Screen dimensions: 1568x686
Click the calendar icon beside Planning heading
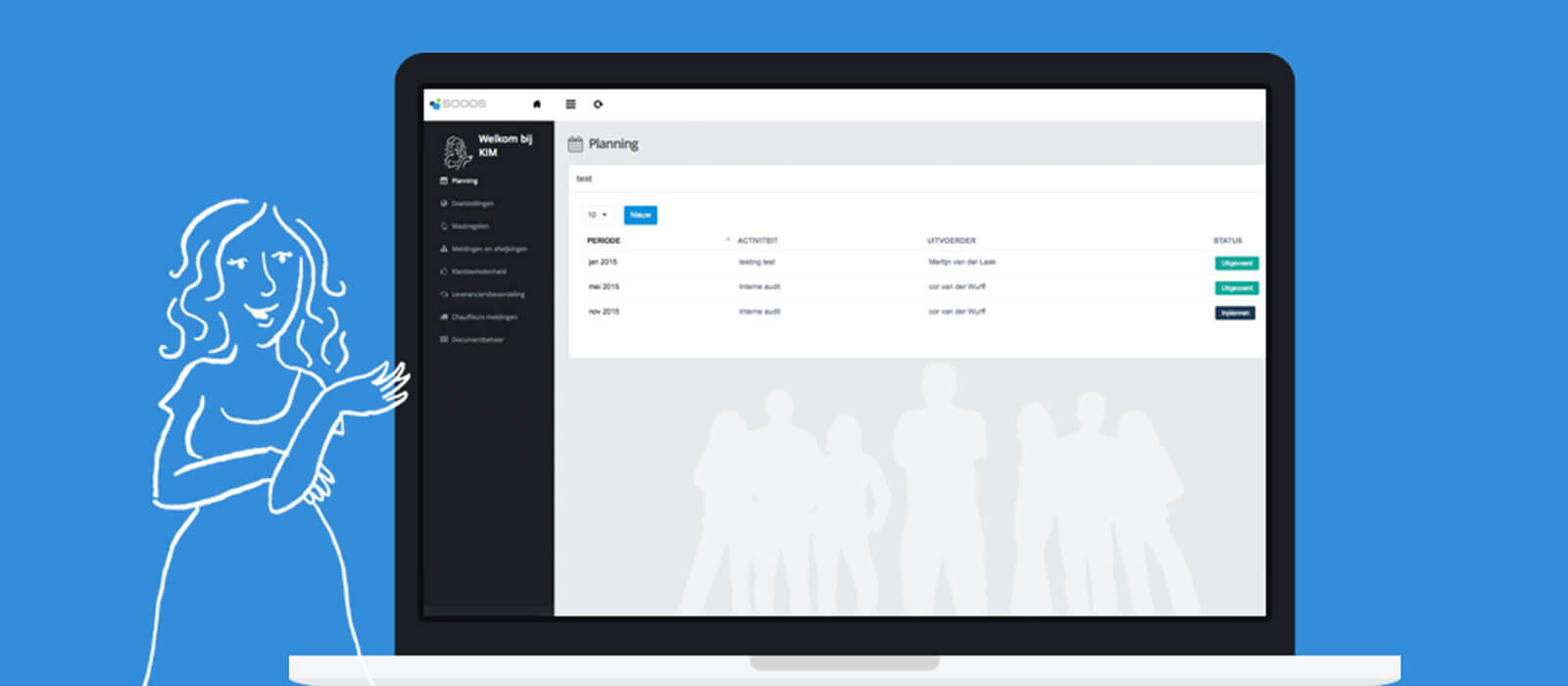pyautogui.click(x=575, y=144)
